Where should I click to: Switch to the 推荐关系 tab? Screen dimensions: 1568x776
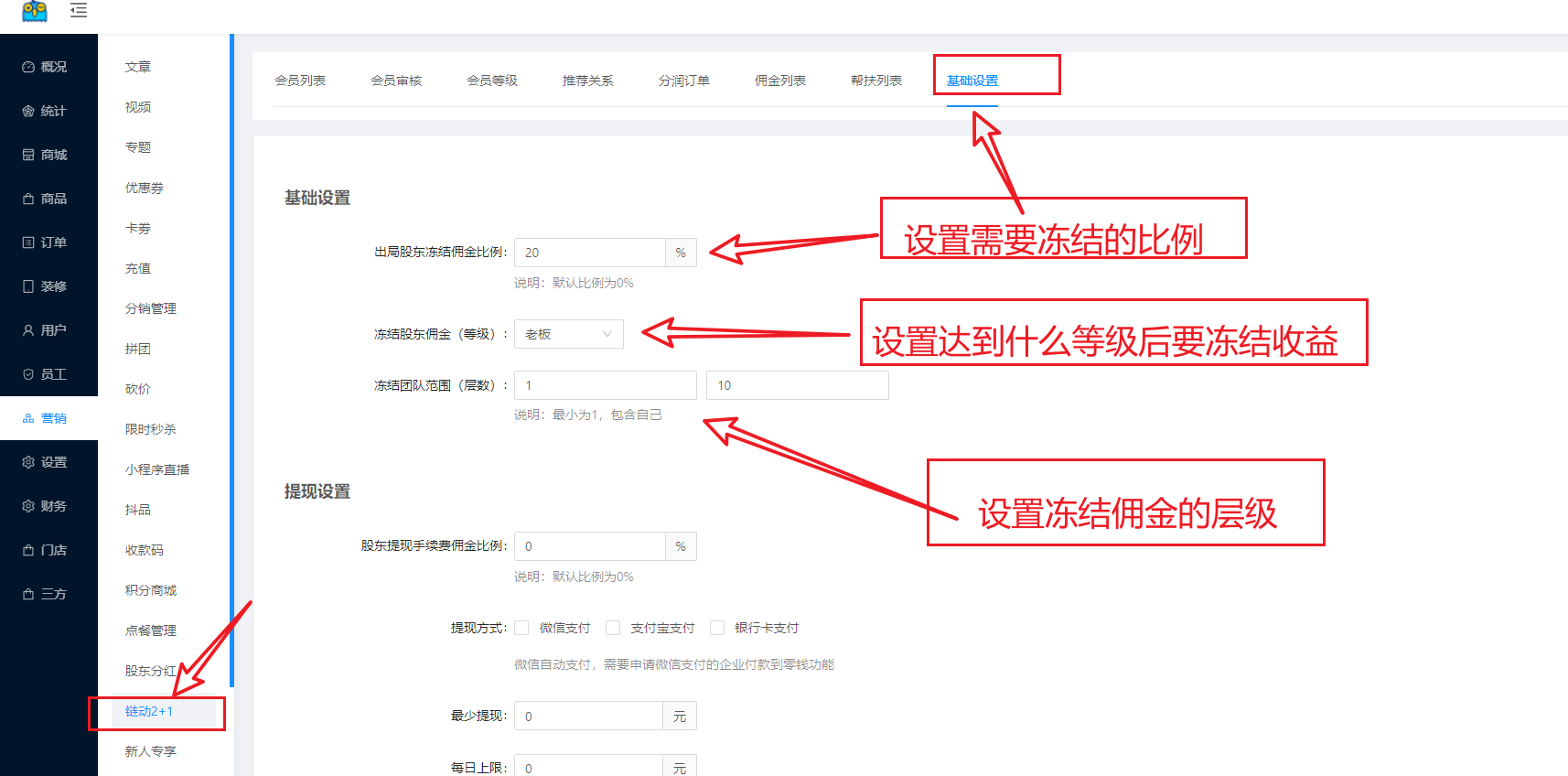tap(587, 81)
